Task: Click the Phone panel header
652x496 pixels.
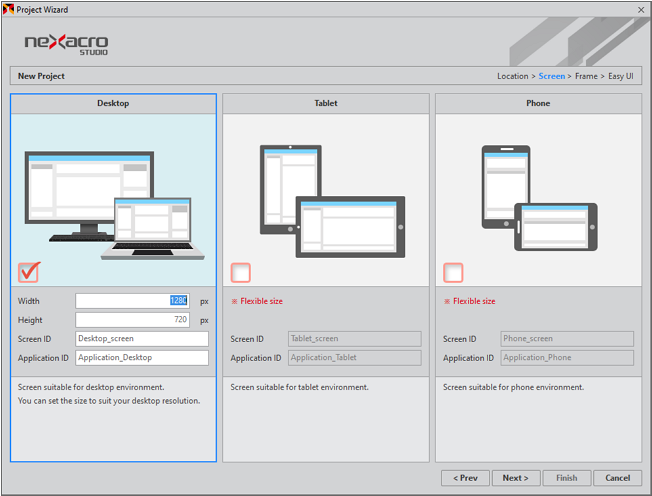Action: [538, 103]
